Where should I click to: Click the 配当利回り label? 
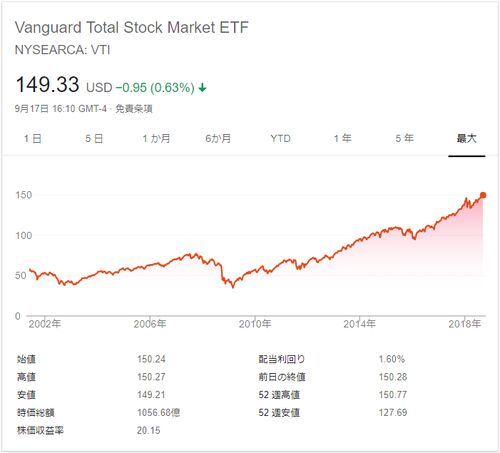point(282,359)
